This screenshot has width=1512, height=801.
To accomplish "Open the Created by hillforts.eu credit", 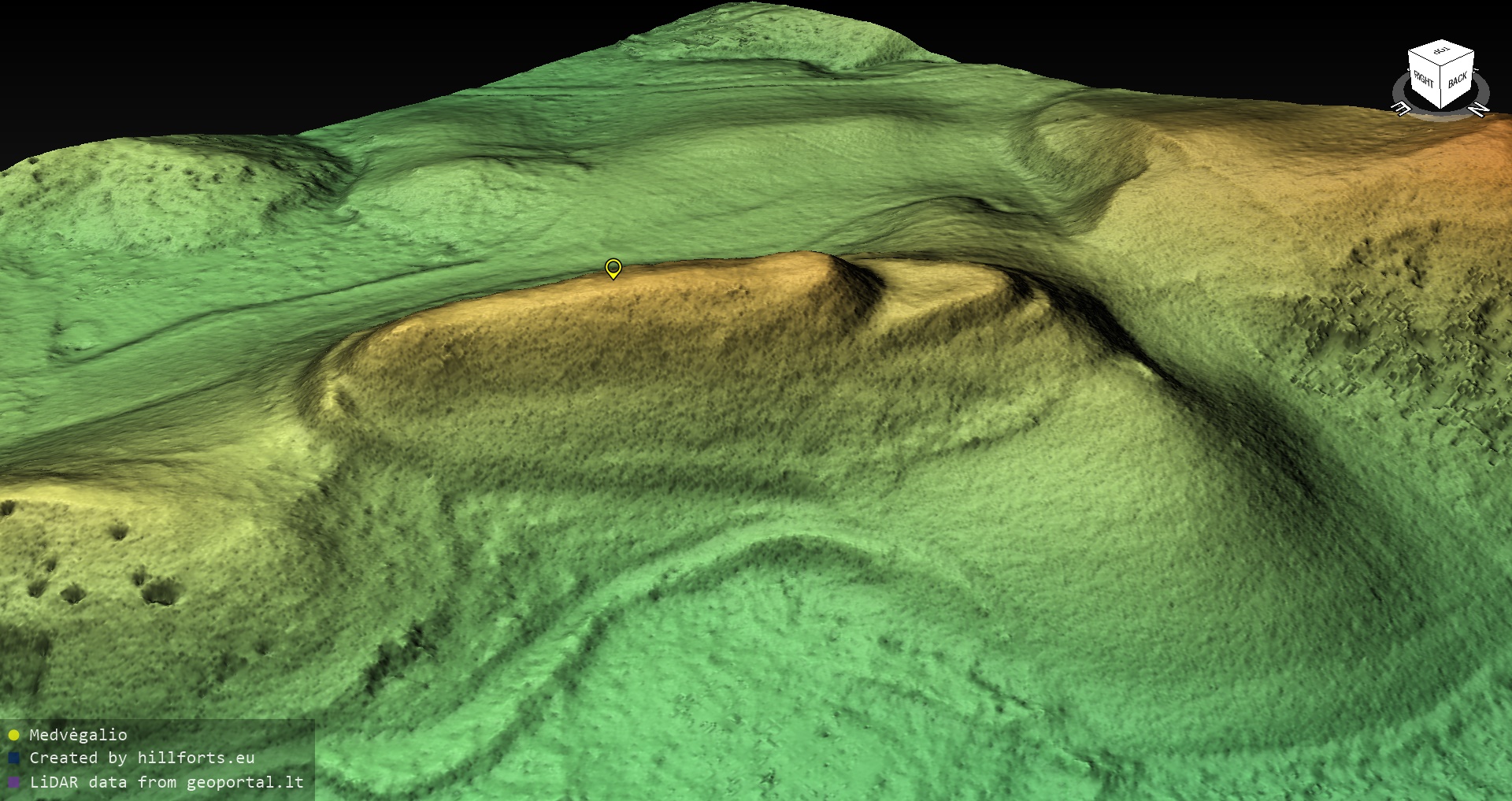I will (142, 758).
